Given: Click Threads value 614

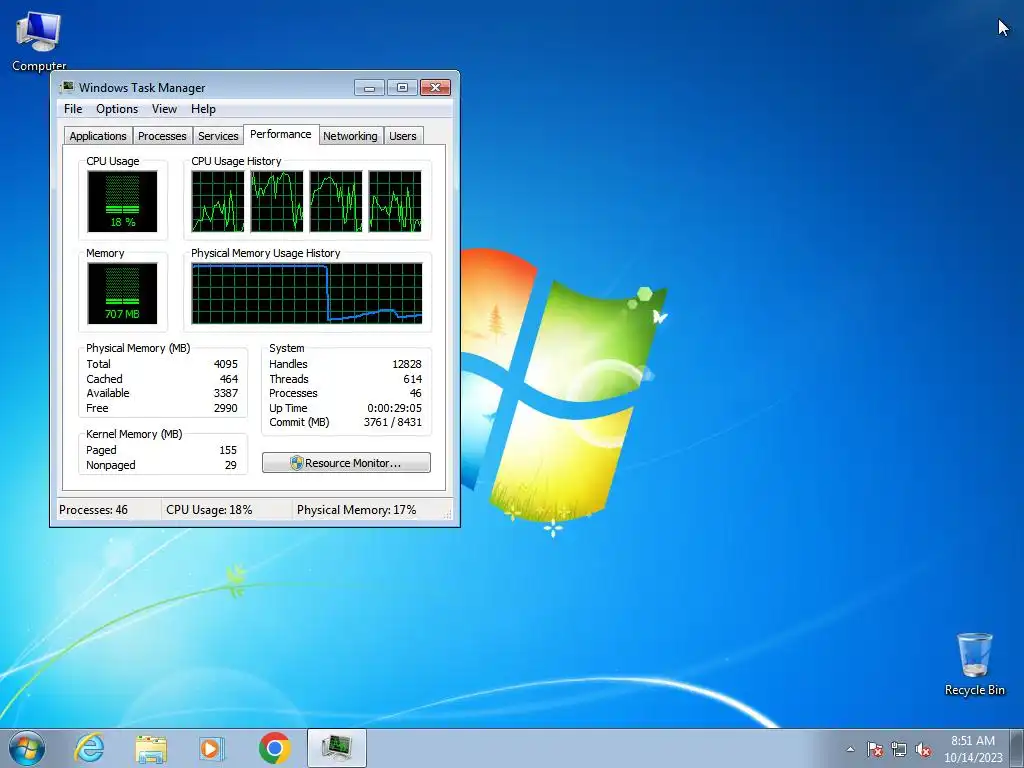Looking at the screenshot, I should [413, 379].
